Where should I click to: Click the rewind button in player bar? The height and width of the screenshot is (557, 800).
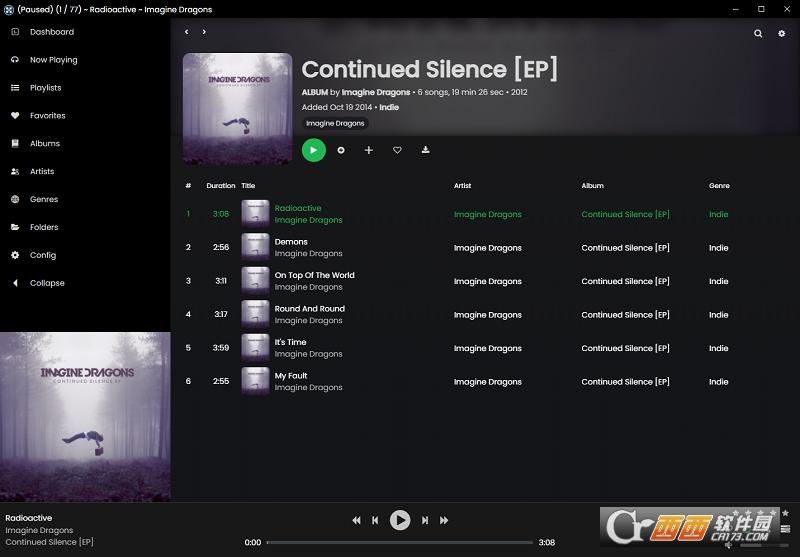click(x=356, y=520)
